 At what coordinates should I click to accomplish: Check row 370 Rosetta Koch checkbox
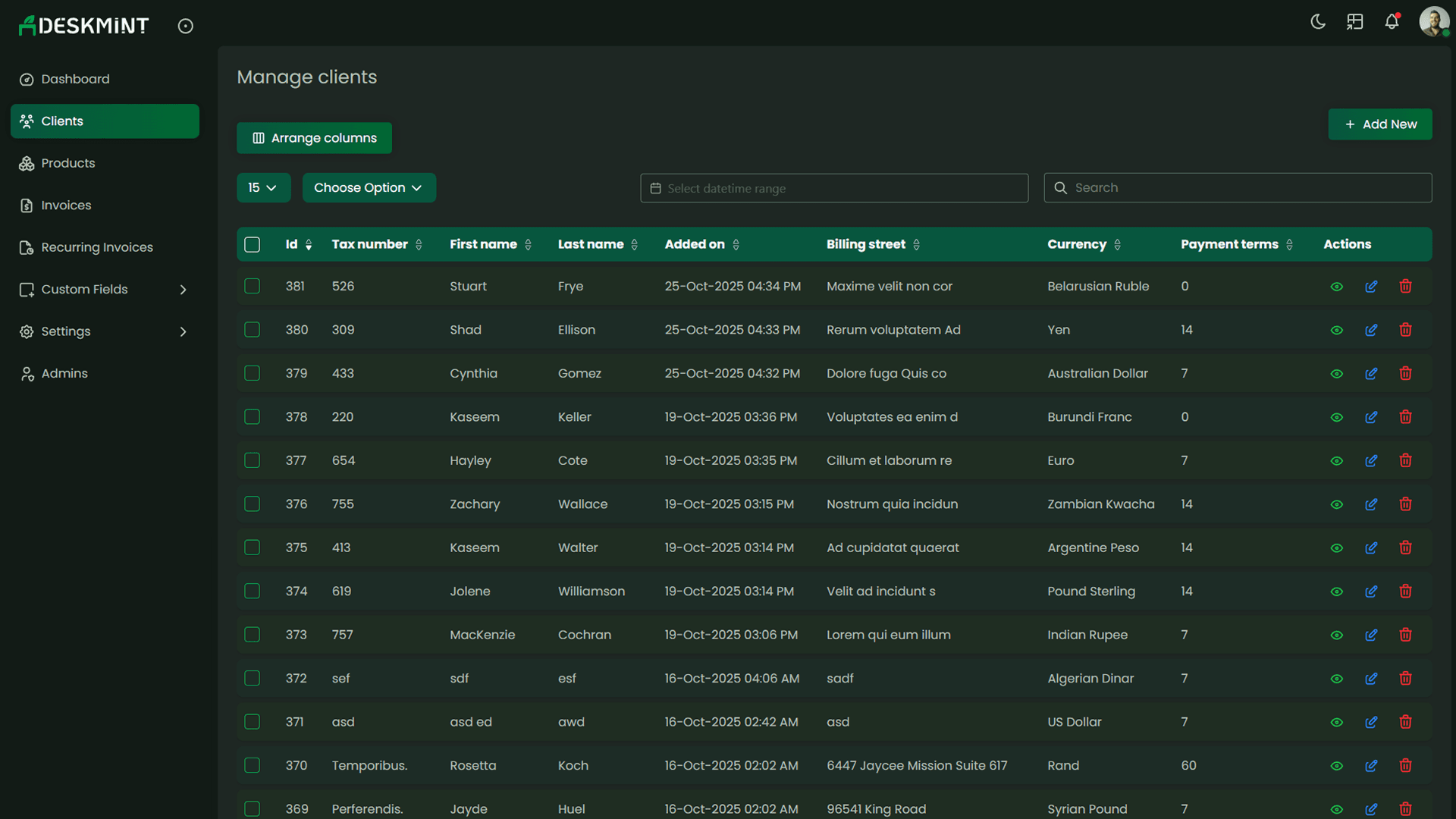click(x=252, y=765)
